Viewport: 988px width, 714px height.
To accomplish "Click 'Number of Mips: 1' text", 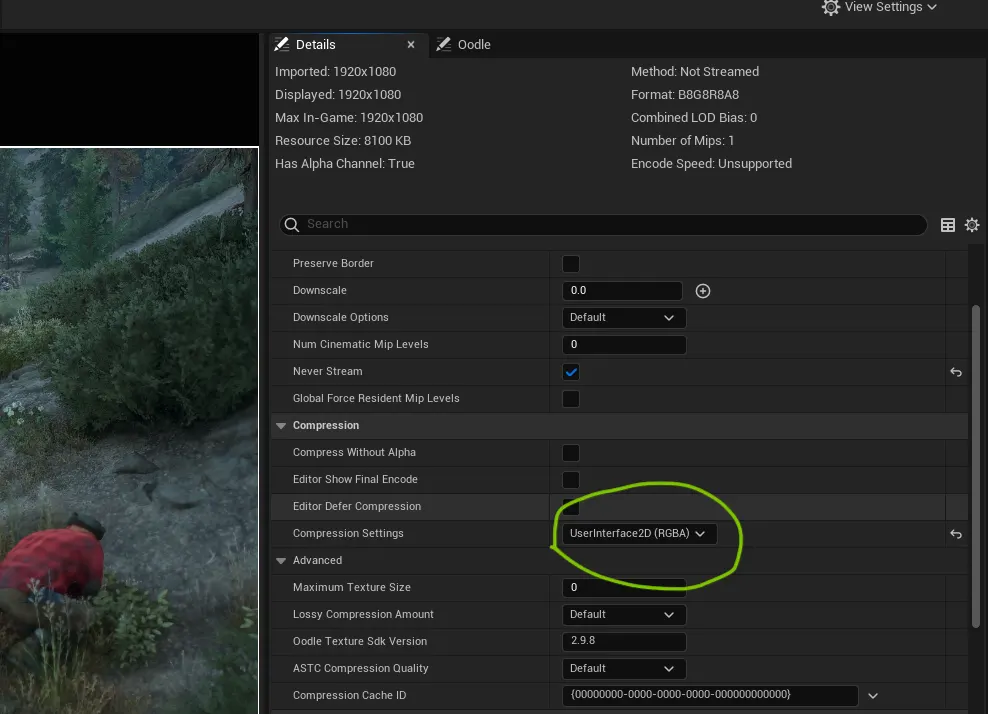I will tap(682, 141).
